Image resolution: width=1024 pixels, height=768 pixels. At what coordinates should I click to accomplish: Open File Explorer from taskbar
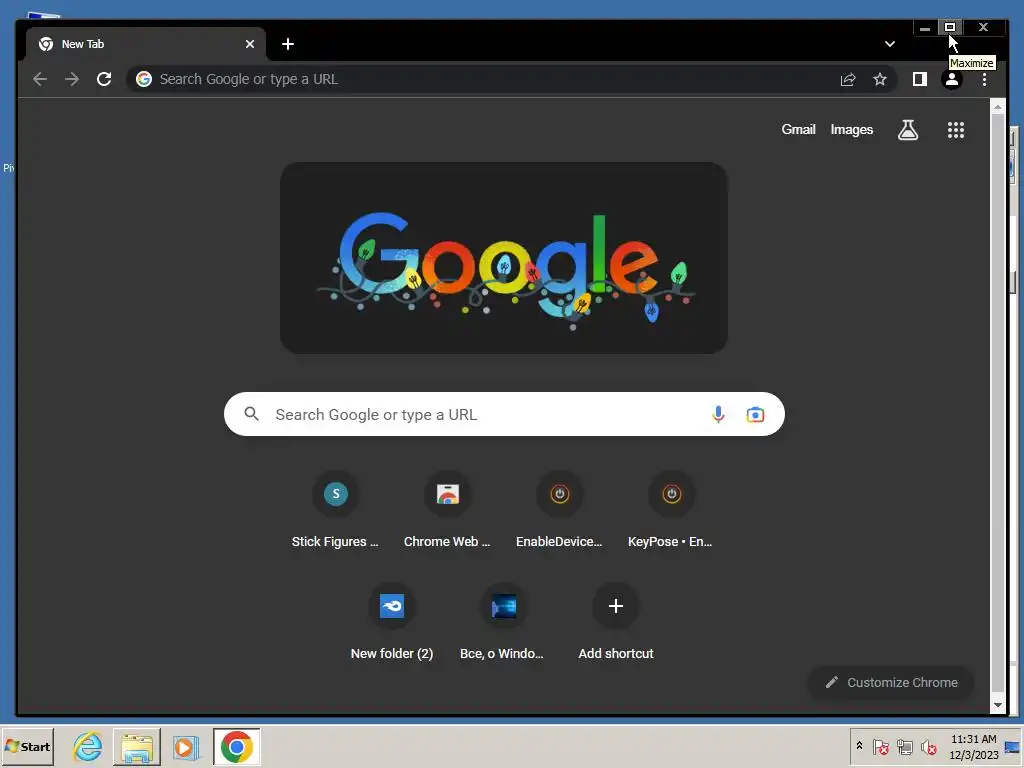(x=136, y=746)
